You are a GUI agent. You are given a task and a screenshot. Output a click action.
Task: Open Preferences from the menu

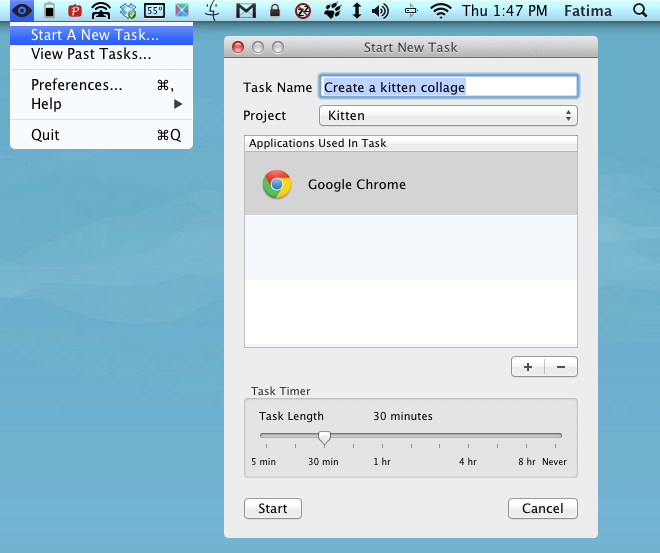point(101,85)
